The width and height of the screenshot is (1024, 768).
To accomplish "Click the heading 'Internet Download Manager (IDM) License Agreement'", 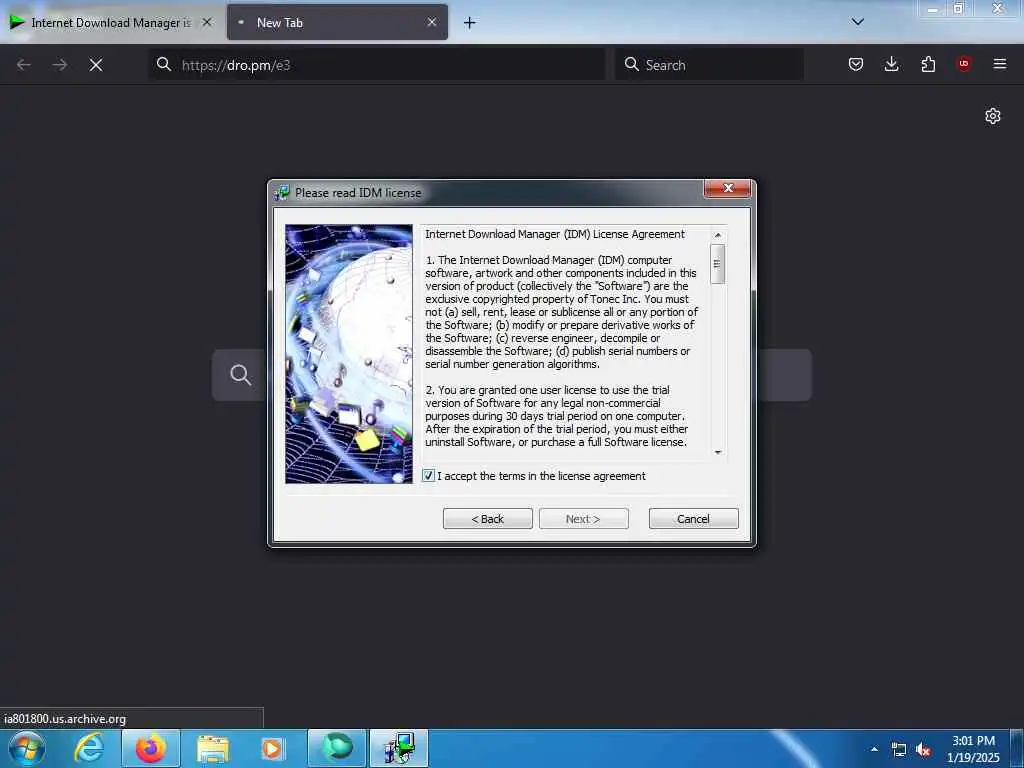I will (x=554, y=234).
